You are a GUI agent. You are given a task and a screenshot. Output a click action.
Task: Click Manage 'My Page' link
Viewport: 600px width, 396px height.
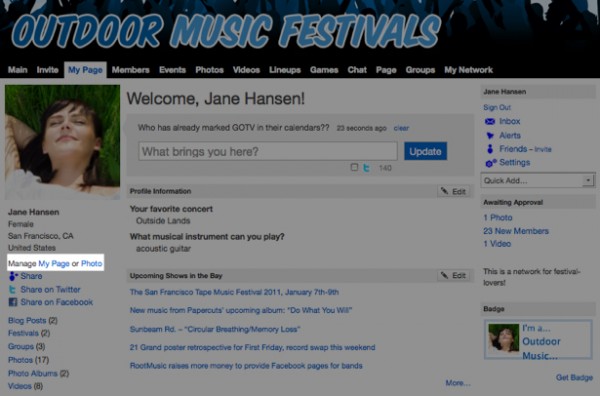click(x=54, y=264)
